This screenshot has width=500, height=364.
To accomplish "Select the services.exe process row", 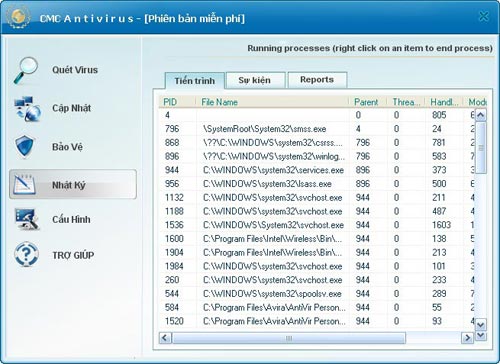I will tap(317, 170).
